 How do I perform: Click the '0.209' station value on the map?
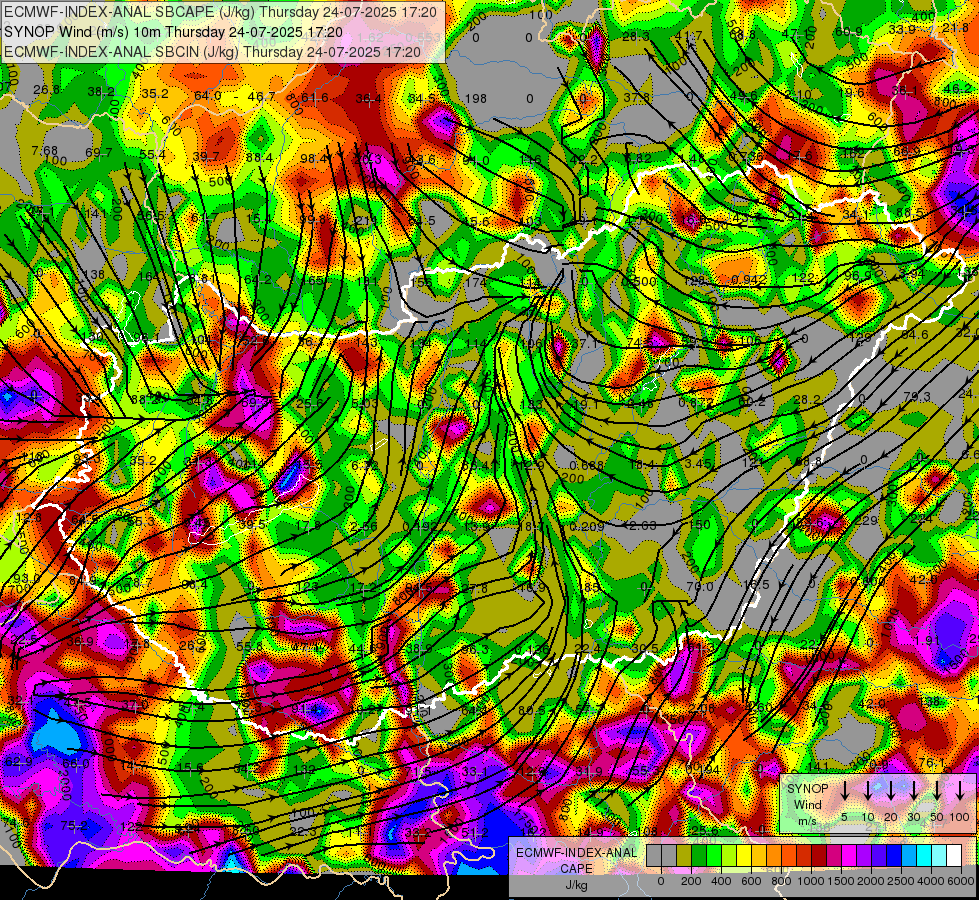(587, 527)
